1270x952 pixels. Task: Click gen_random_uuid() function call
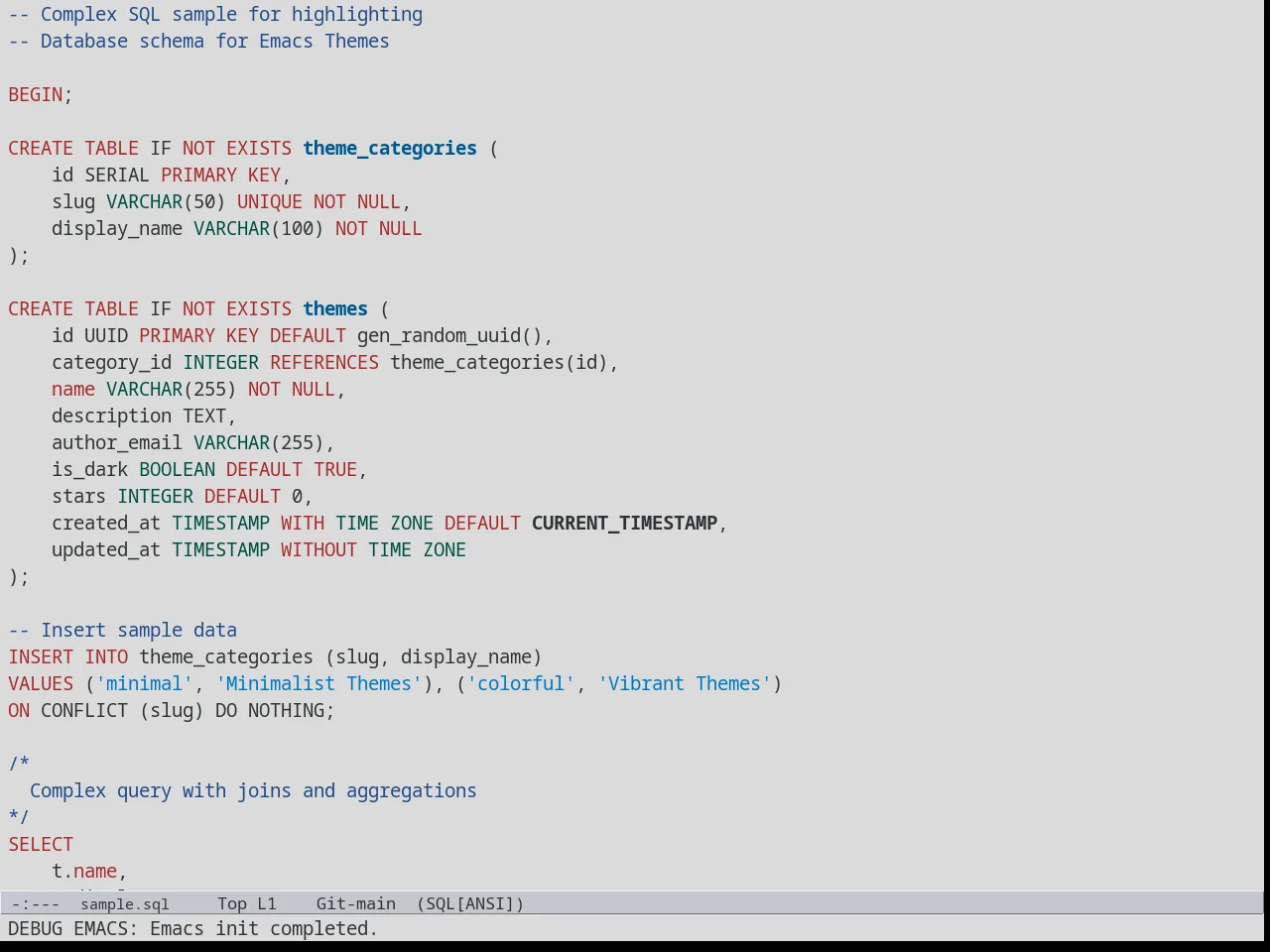click(449, 336)
